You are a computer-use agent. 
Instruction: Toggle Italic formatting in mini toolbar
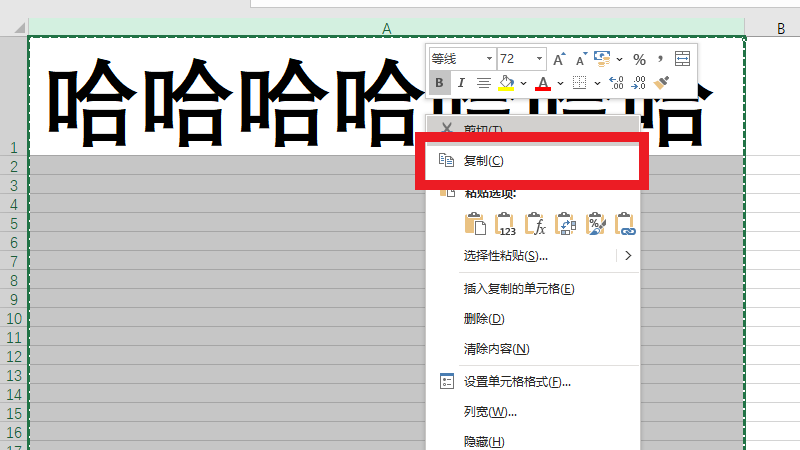coord(461,82)
